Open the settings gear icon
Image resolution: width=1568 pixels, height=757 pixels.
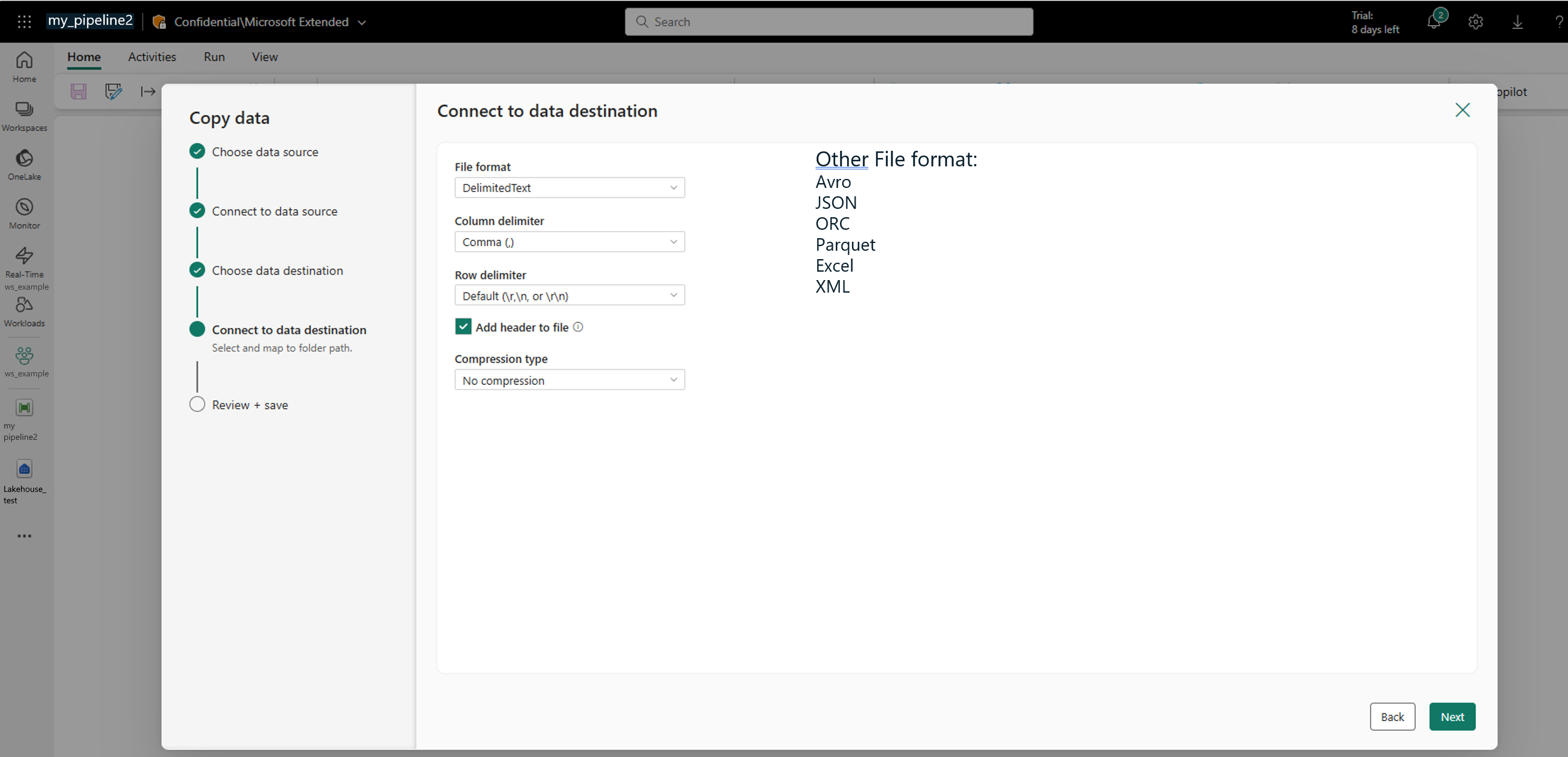pyautogui.click(x=1475, y=23)
